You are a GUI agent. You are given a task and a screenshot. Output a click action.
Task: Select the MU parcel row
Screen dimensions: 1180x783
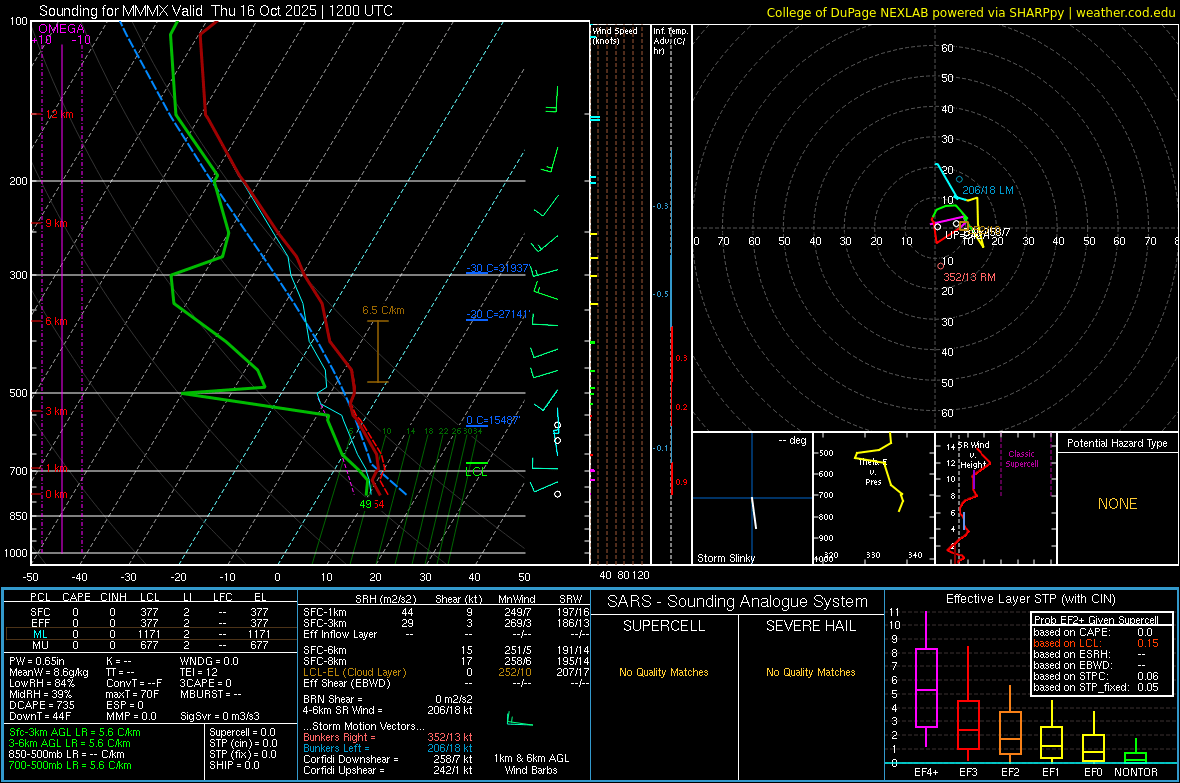(151, 645)
